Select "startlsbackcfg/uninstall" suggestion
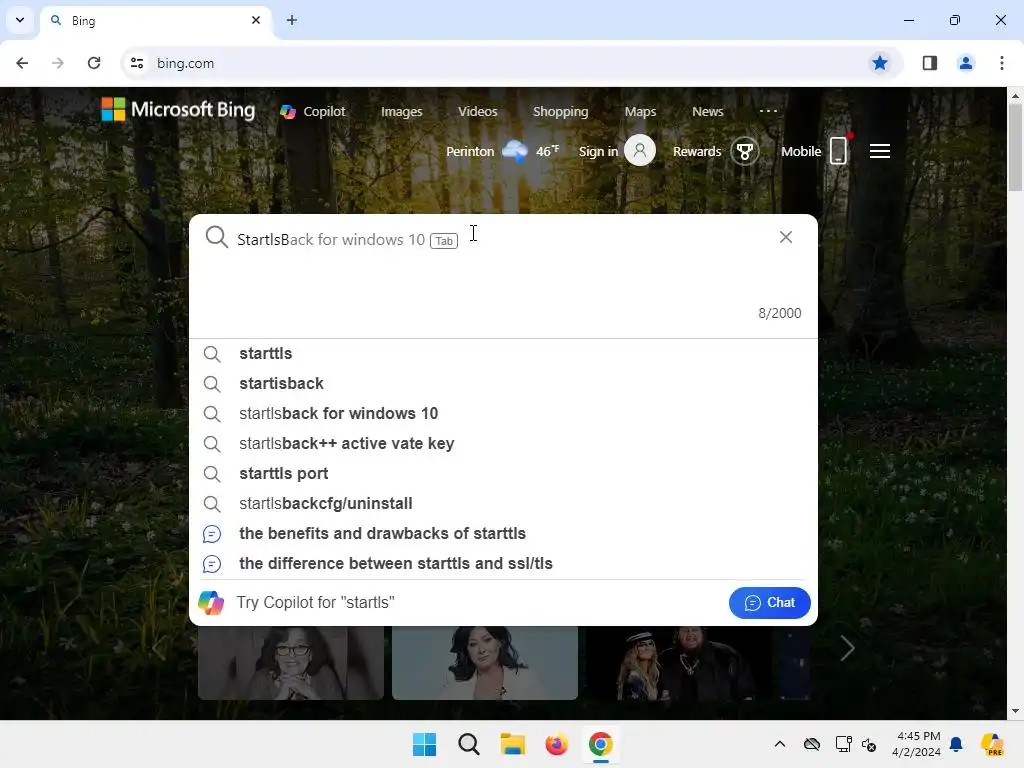 [x=503, y=504]
